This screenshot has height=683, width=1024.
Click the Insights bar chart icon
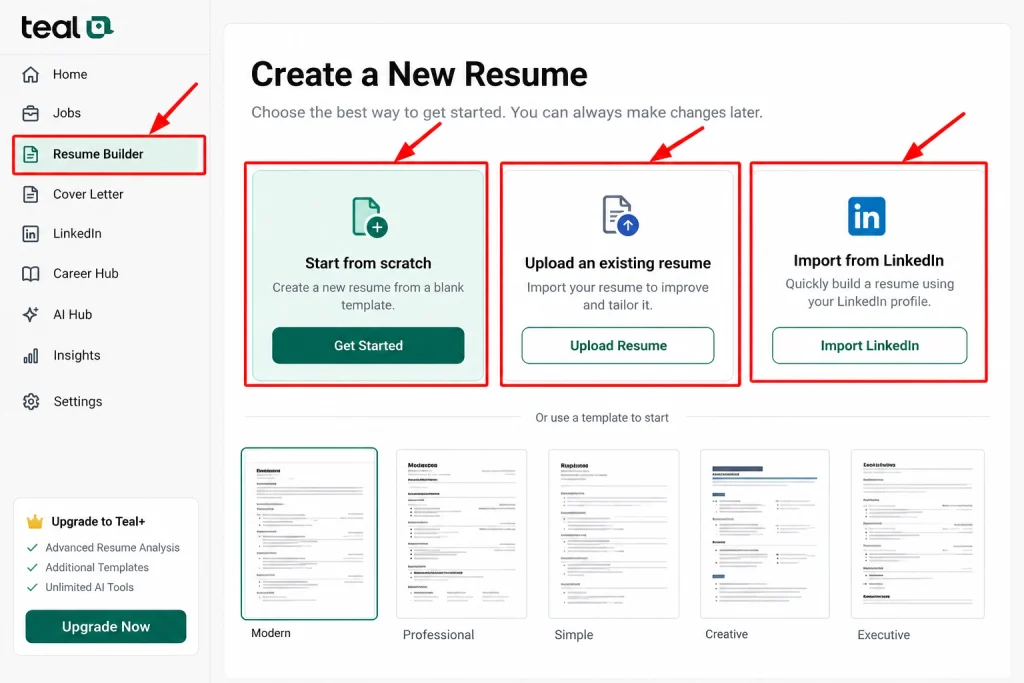(31, 356)
